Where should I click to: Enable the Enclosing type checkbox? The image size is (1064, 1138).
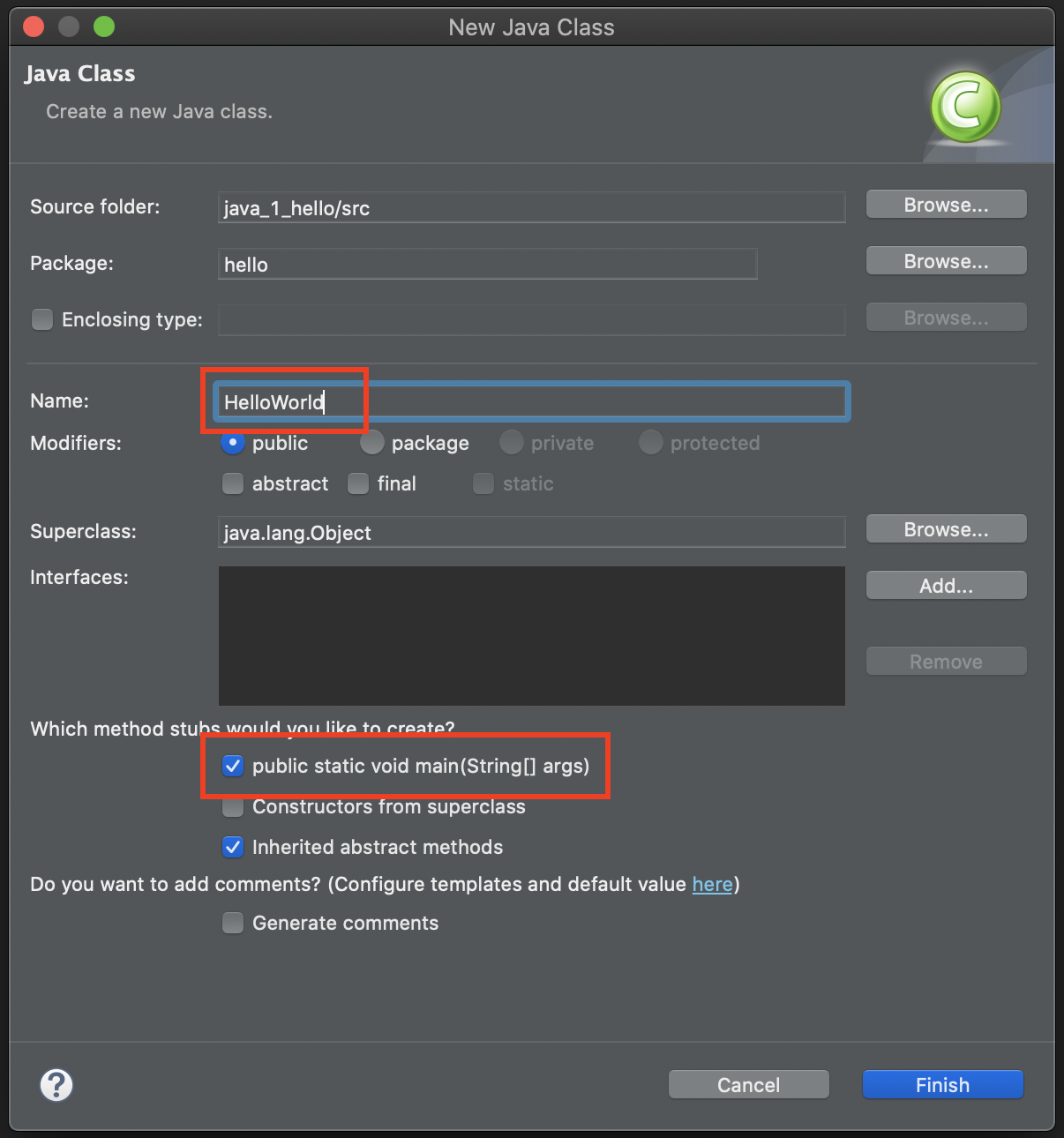[42, 319]
